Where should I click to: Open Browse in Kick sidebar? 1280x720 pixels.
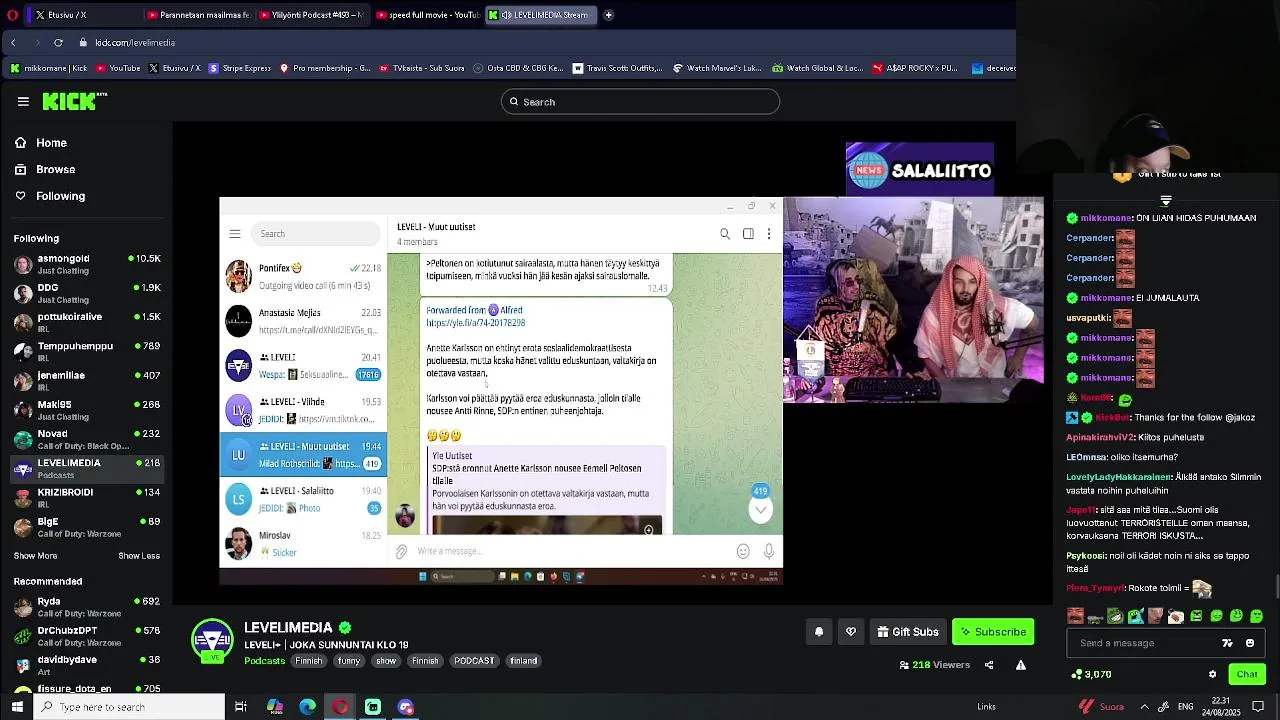[55, 169]
